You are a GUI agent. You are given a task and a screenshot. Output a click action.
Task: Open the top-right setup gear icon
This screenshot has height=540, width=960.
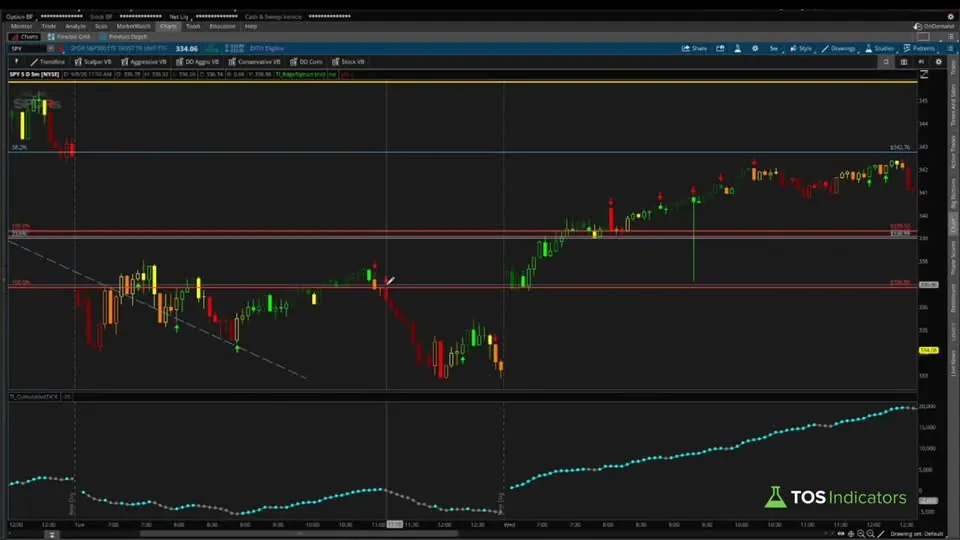click(951, 17)
